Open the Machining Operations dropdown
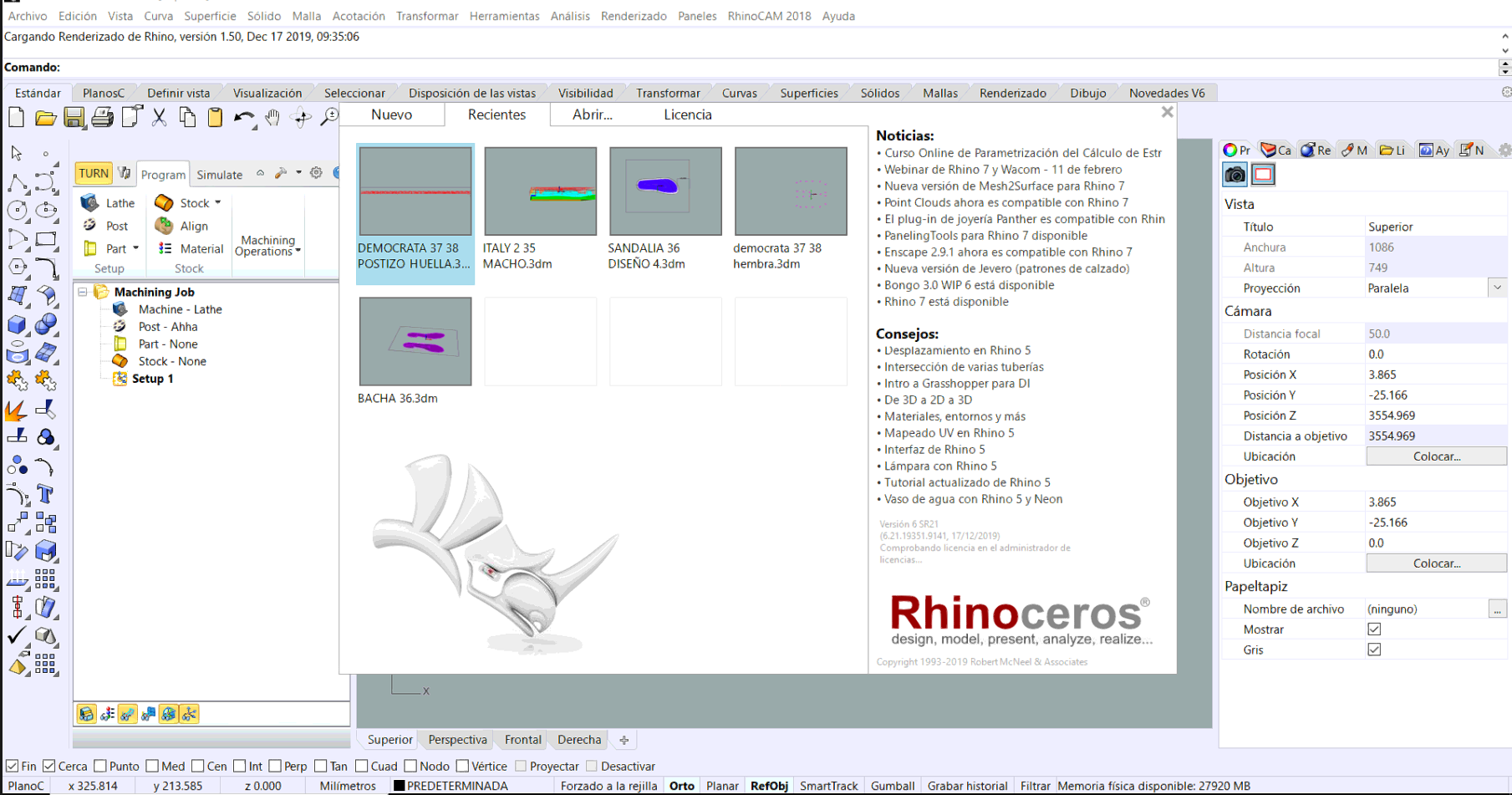This screenshot has height=795, width=1512. 267,245
